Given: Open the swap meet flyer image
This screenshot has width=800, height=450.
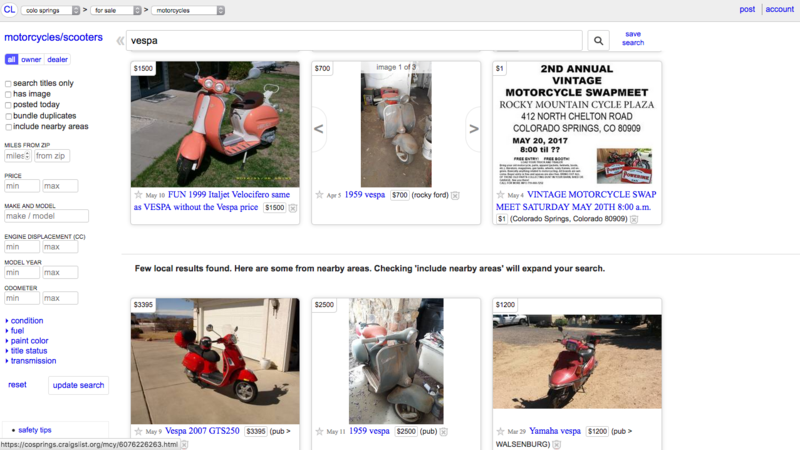Looking at the screenshot, I should (x=577, y=124).
